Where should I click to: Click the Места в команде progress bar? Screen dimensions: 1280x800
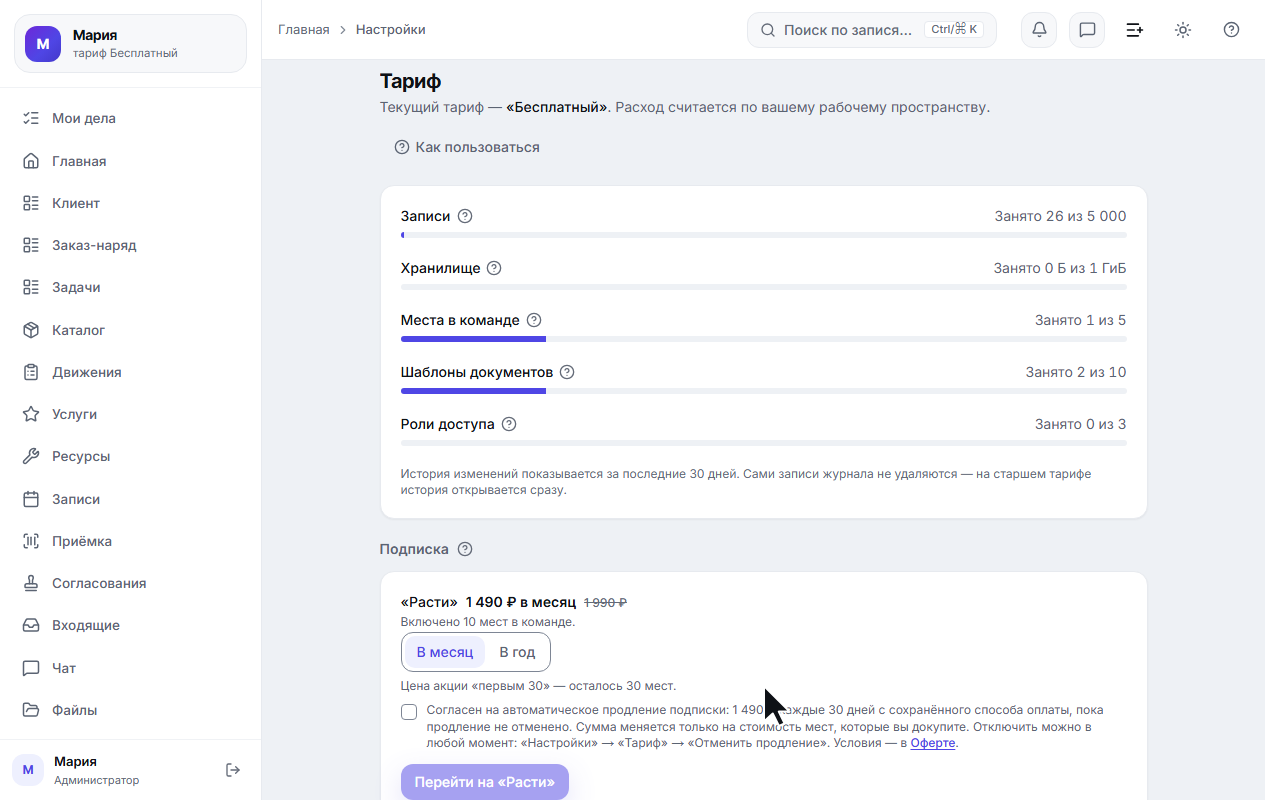point(764,339)
